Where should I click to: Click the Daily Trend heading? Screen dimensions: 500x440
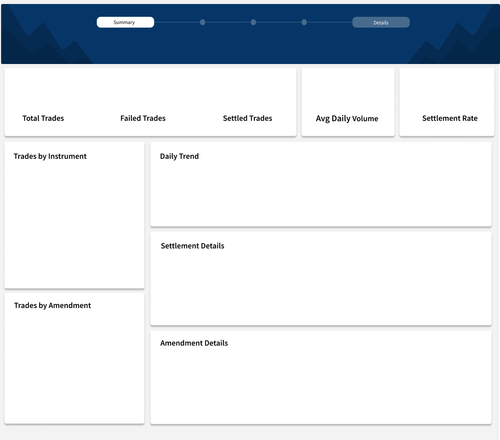pyautogui.click(x=179, y=156)
